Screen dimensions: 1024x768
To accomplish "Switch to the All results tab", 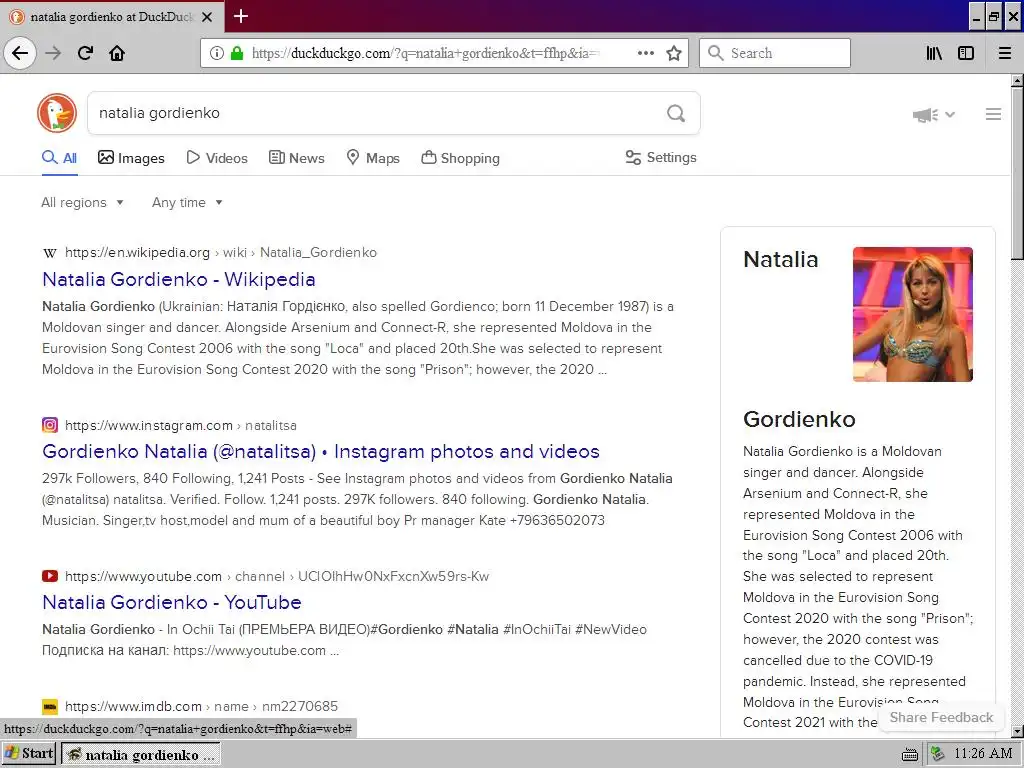I will 59,158.
